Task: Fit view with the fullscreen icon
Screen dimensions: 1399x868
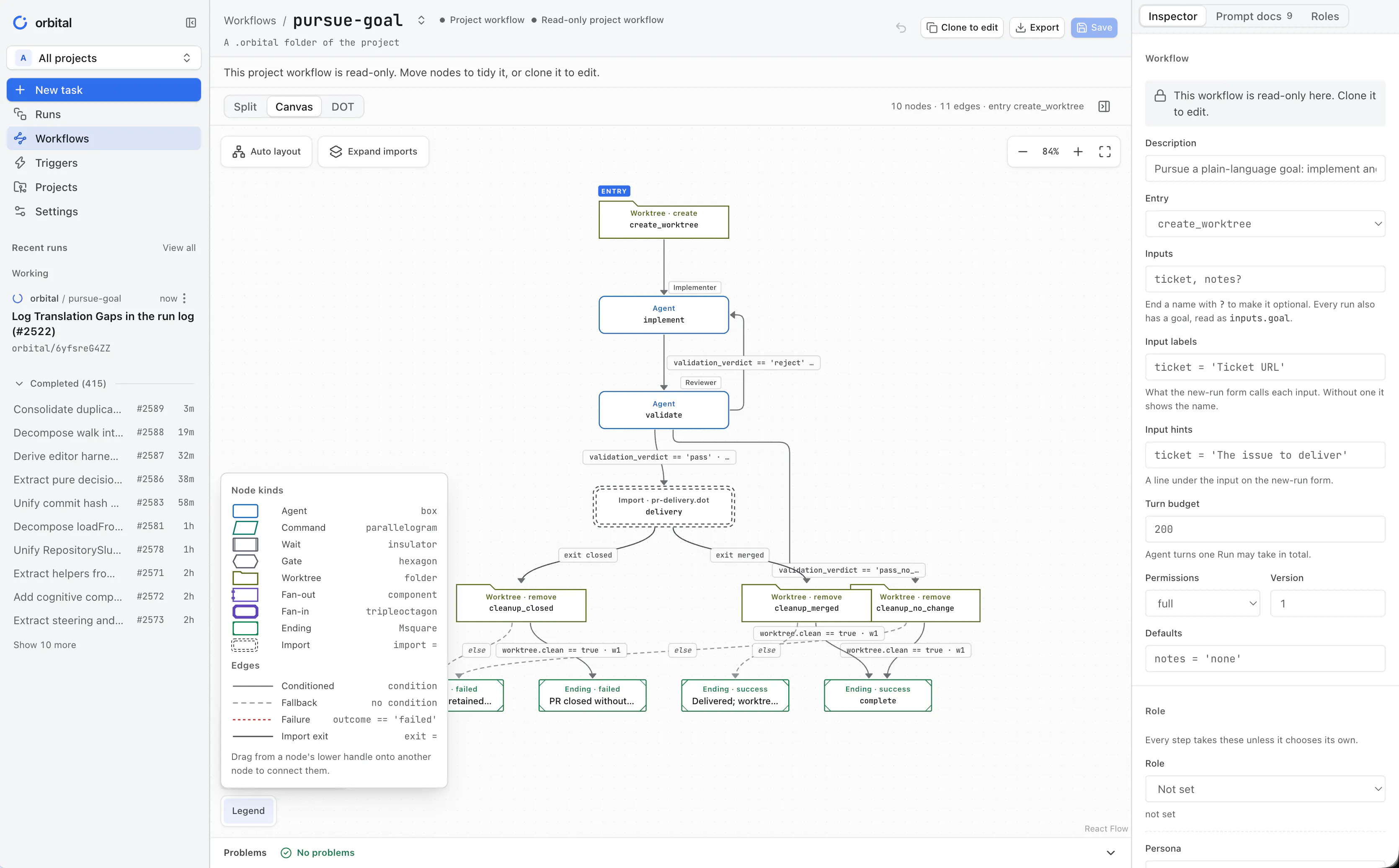Action: click(1105, 152)
